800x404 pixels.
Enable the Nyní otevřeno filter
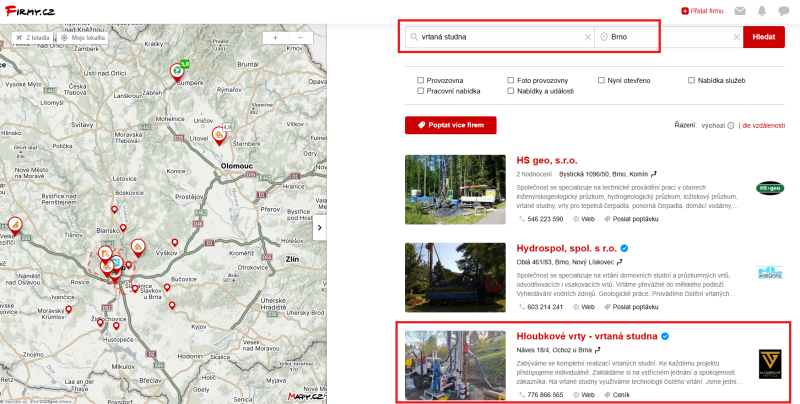601,80
